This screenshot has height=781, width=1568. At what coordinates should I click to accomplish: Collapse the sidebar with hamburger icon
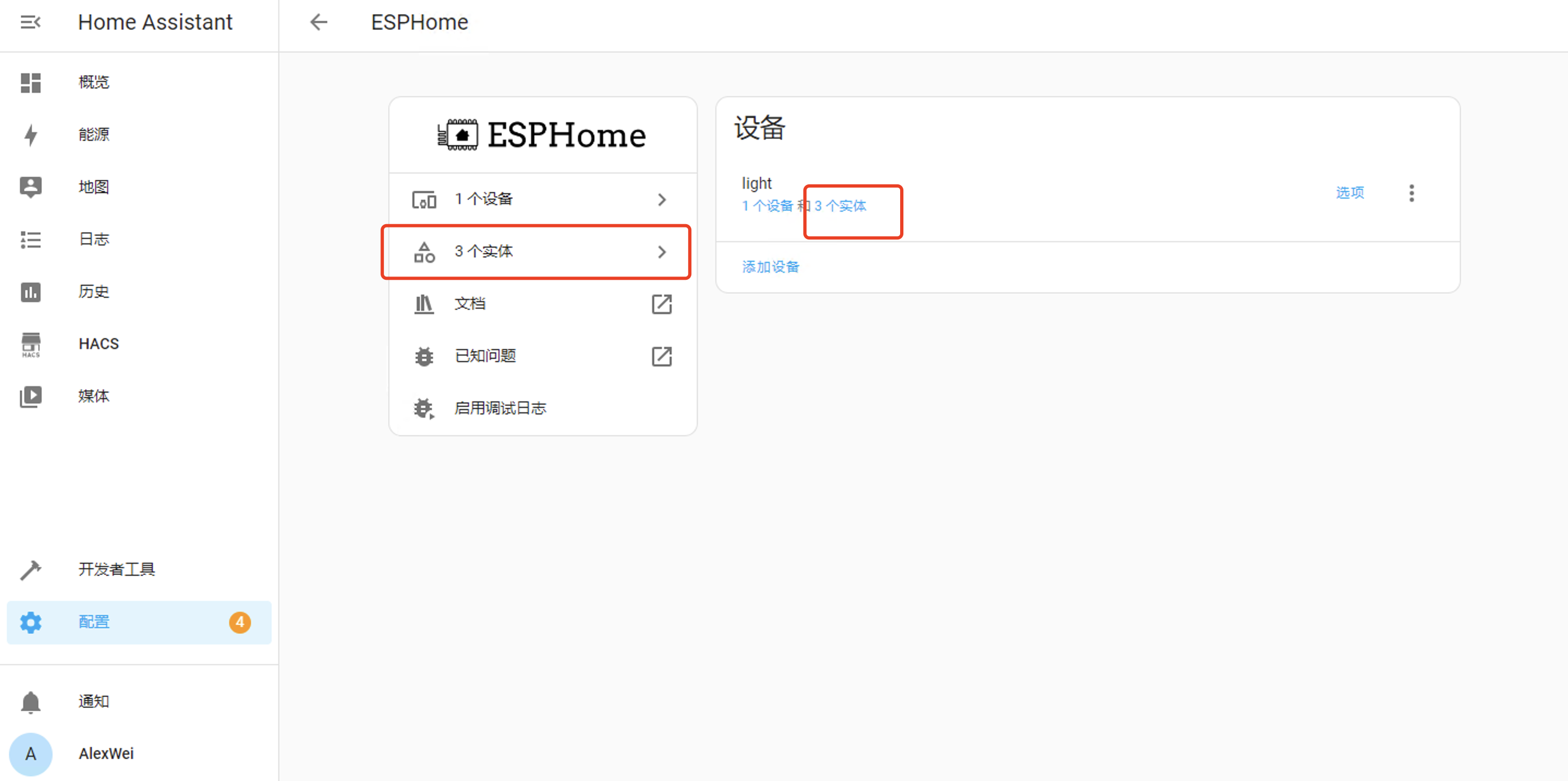(x=30, y=22)
